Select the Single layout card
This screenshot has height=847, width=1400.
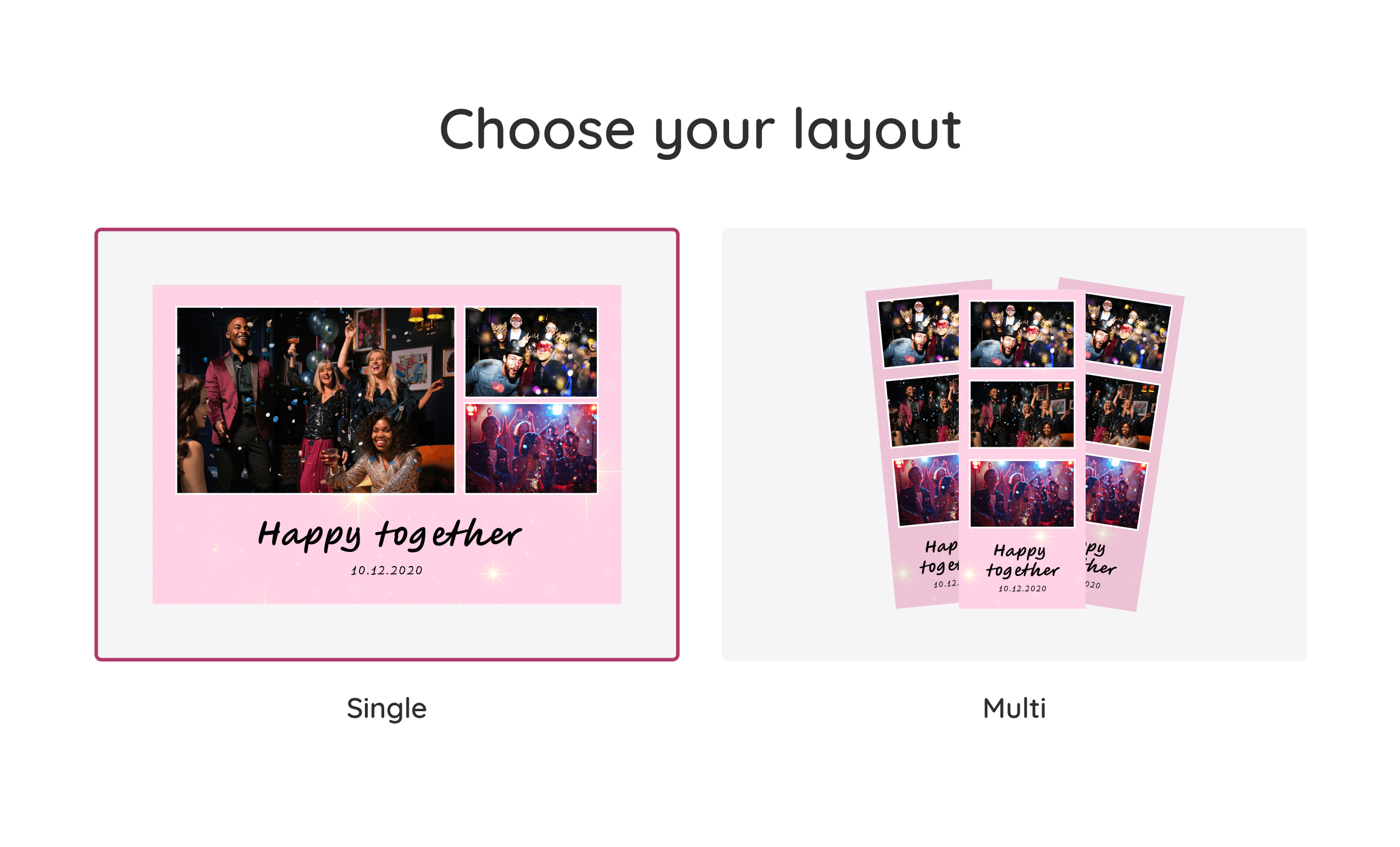387,444
